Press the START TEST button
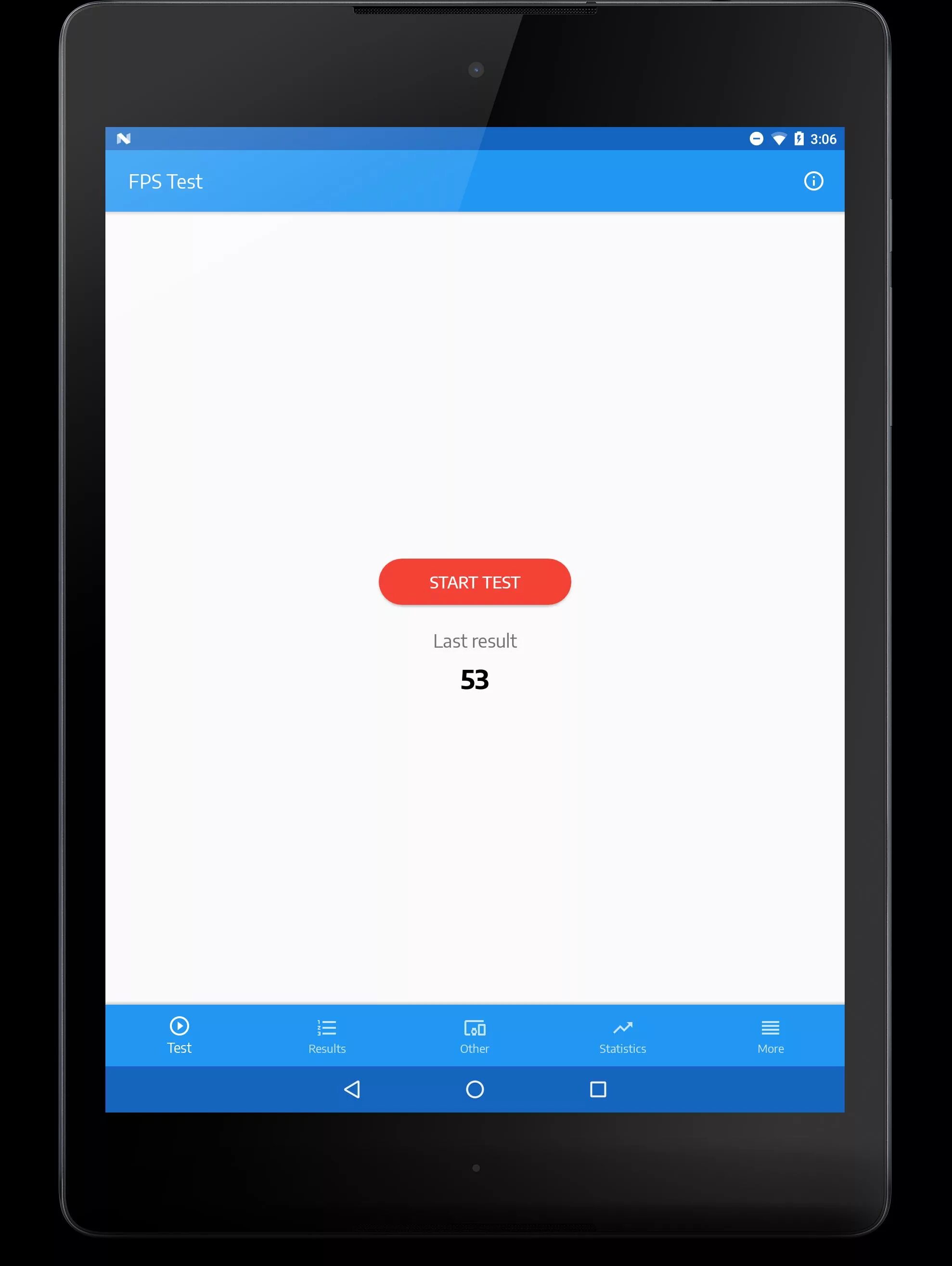 point(475,581)
